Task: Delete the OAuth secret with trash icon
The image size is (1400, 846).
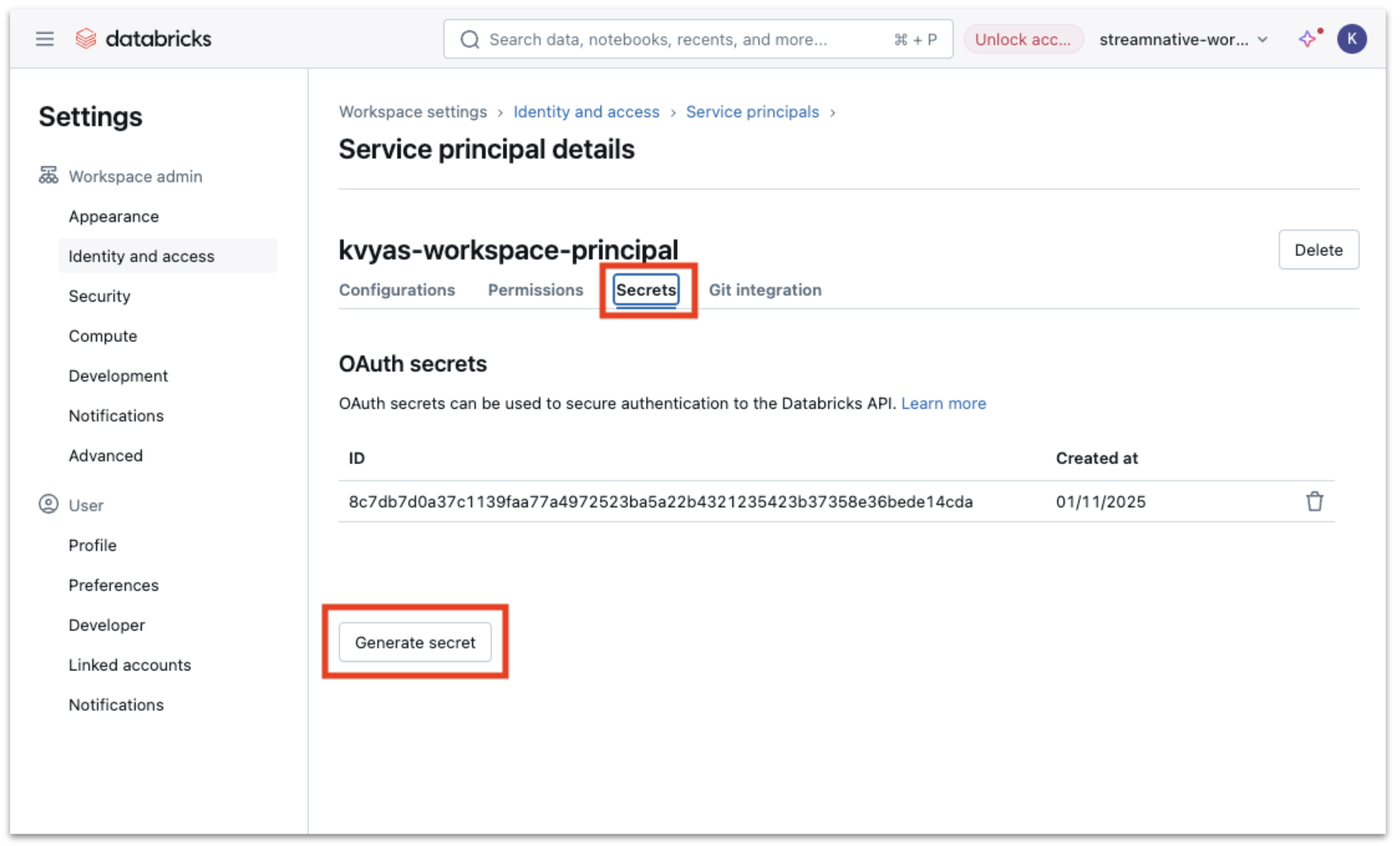Action: tap(1314, 502)
